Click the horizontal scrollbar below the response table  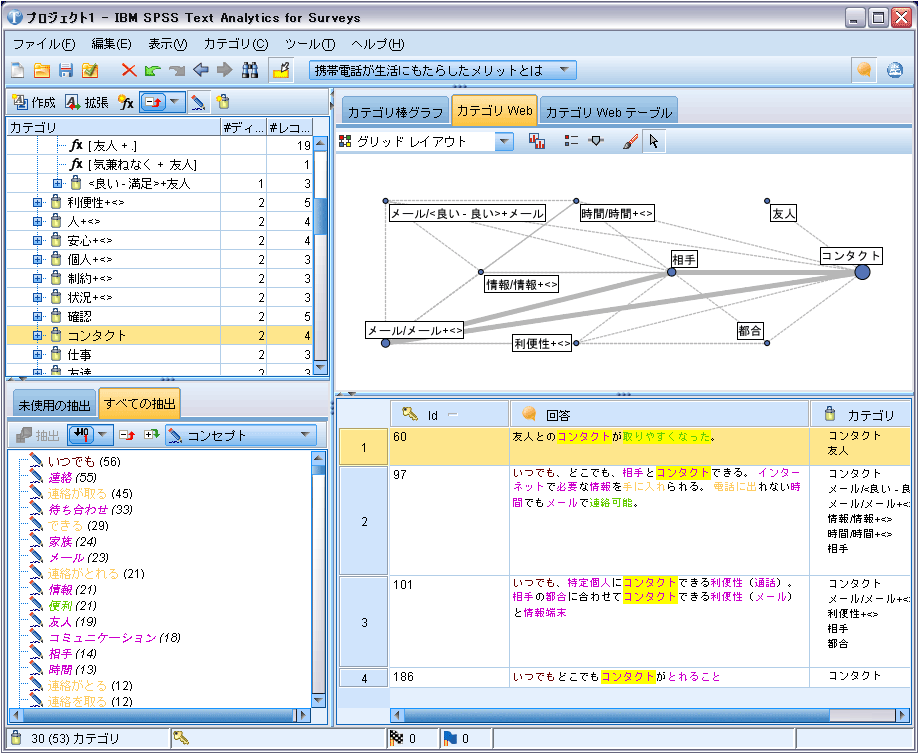point(651,715)
